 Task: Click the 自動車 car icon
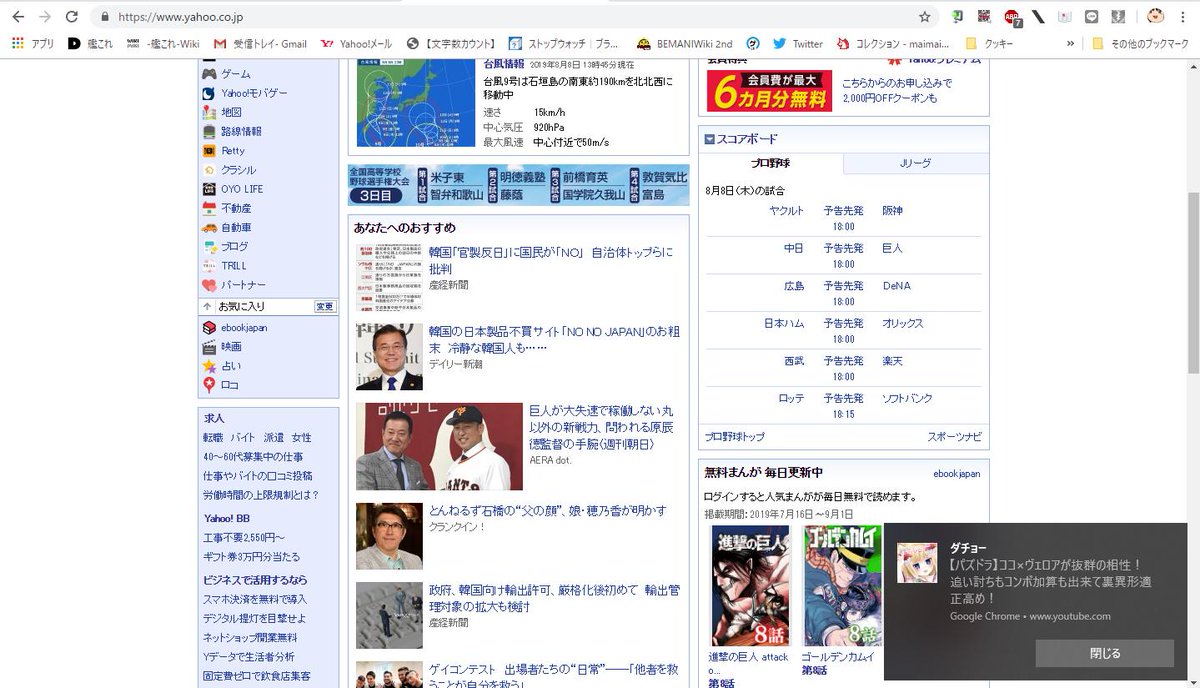(x=209, y=227)
